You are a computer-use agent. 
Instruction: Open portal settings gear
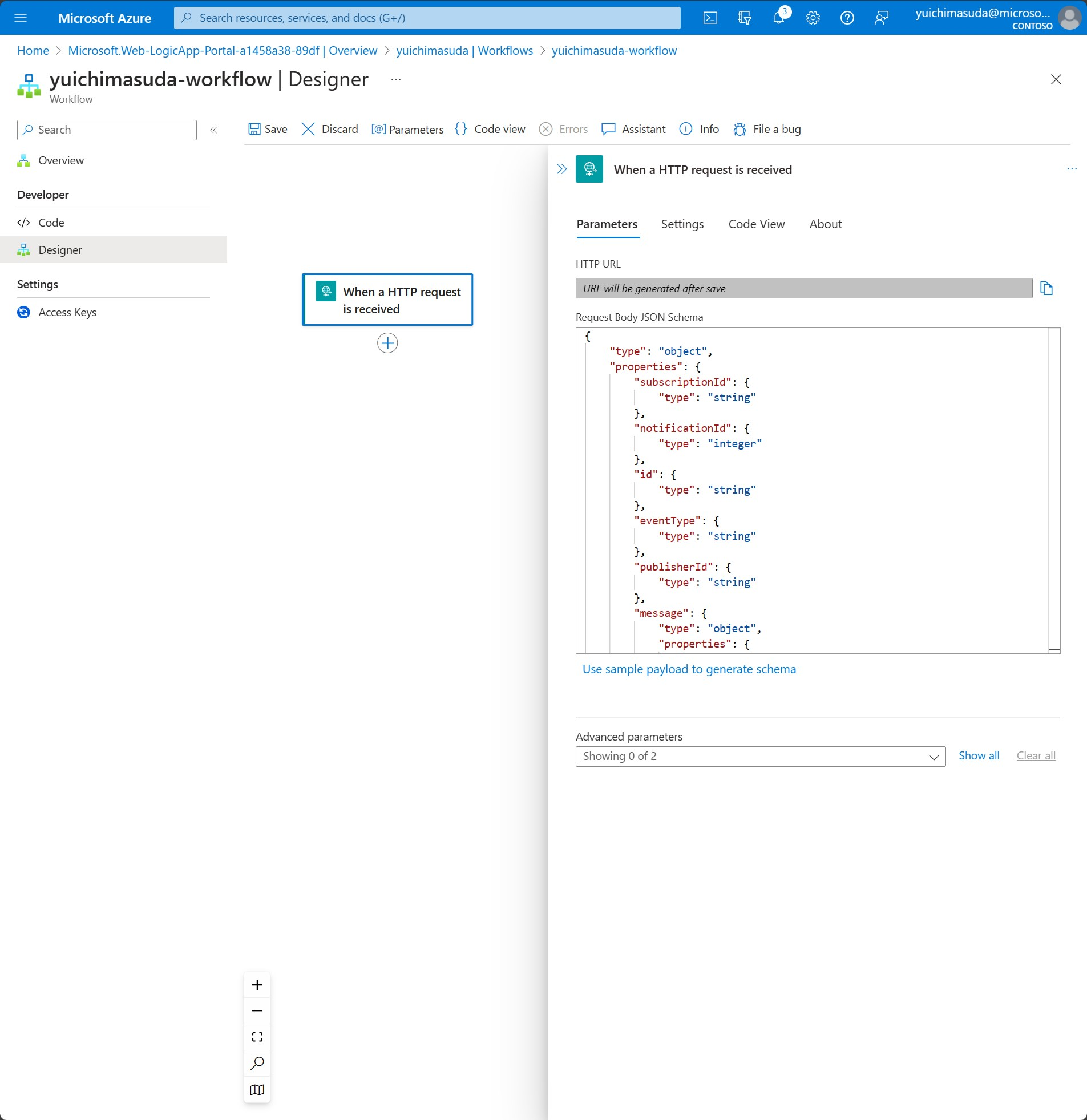(x=813, y=18)
